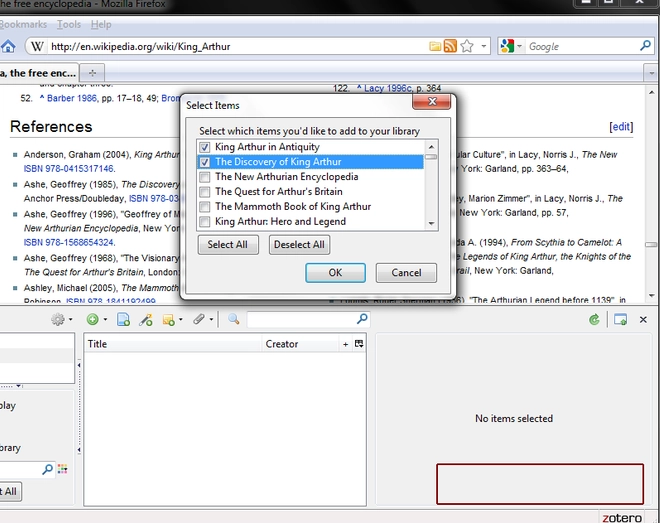The width and height of the screenshot is (660, 523).
Task: Click the Google search engine icon
Action: 507,46
